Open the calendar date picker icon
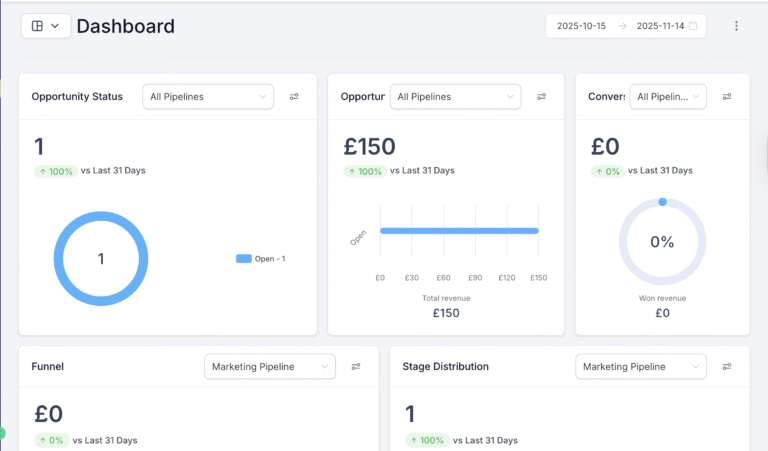This screenshot has width=768, height=451. click(x=693, y=26)
